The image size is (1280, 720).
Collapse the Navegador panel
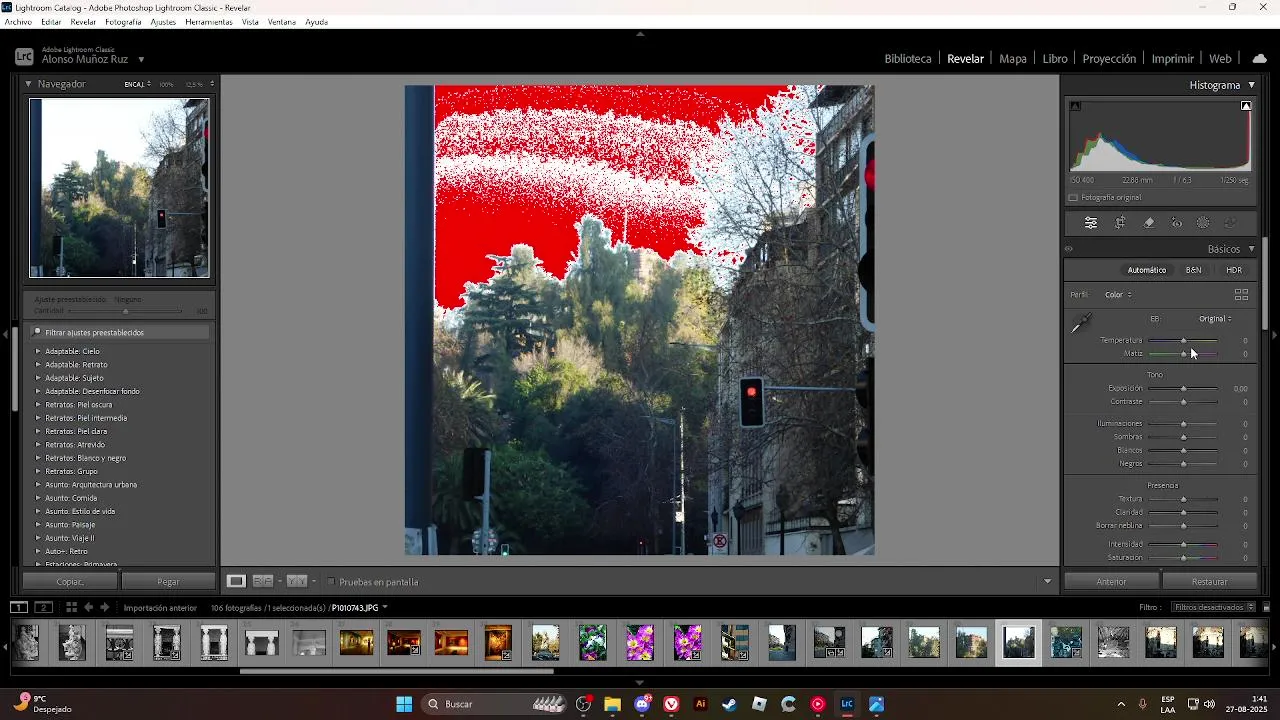coord(29,84)
